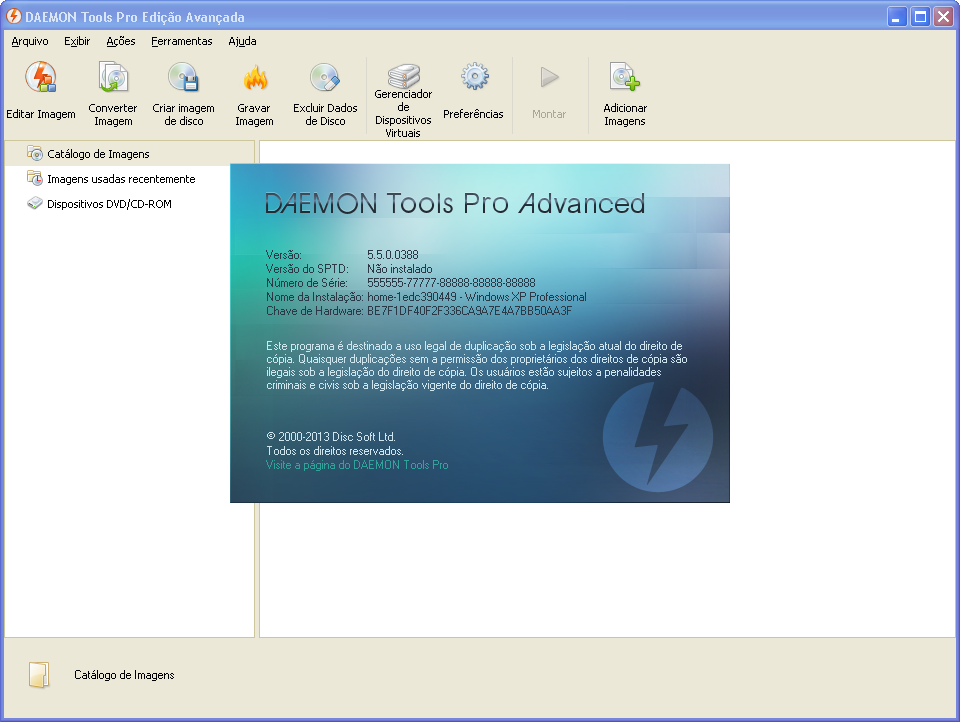Image resolution: width=960 pixels, height=722 pixels.
Task: Open the Exibir menu
Action: tap(77, 41)
